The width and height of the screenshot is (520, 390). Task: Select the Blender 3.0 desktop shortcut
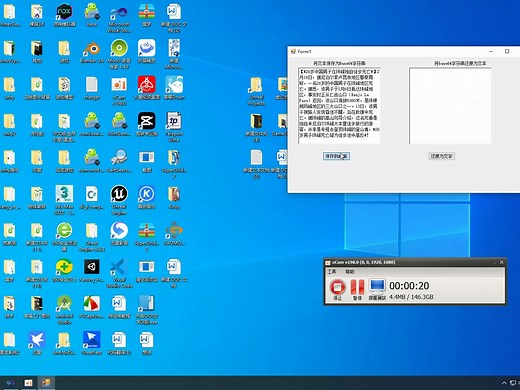point(92,49)
